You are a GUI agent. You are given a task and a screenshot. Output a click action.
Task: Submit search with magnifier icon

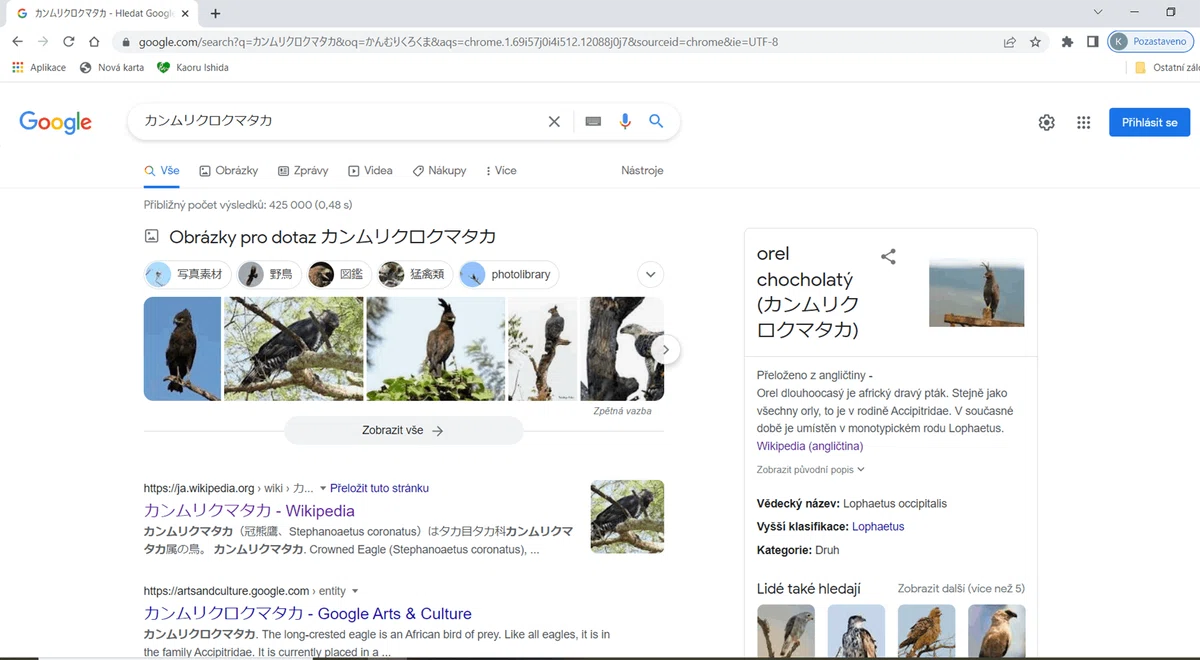point(656,121)
